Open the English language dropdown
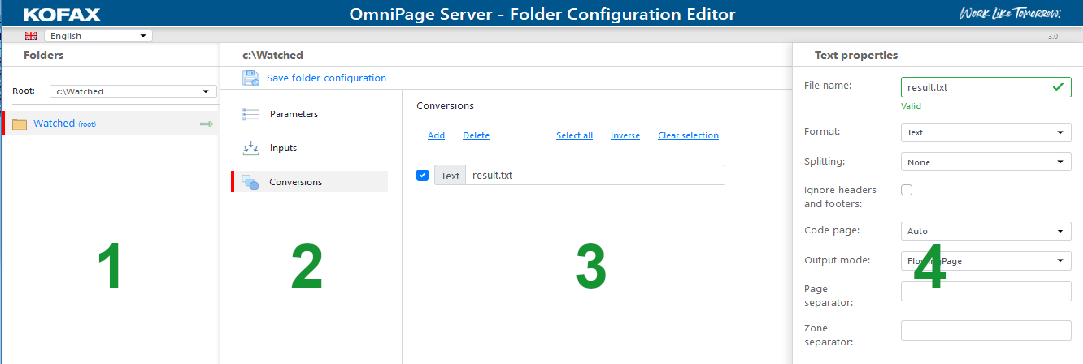 click(98, 35)
